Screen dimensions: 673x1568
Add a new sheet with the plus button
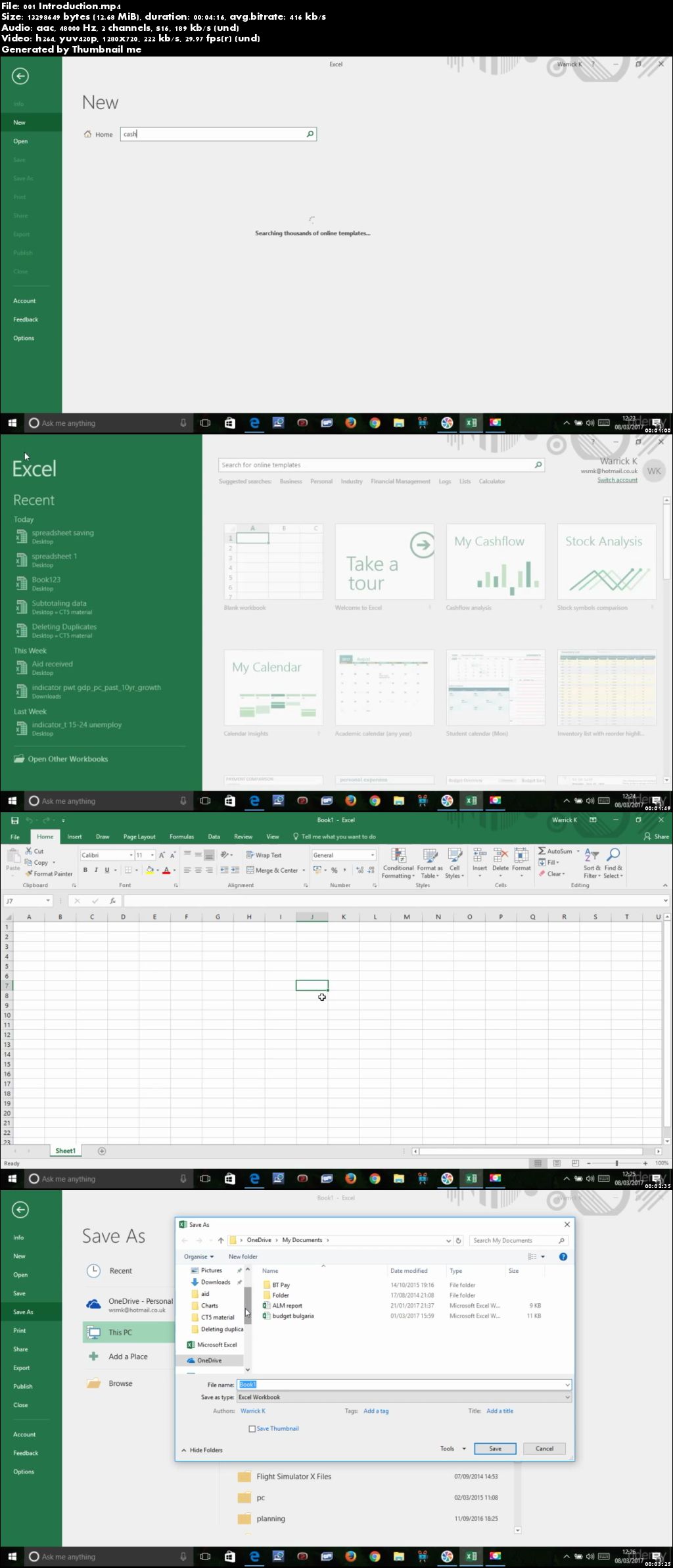click(102, 1151)
